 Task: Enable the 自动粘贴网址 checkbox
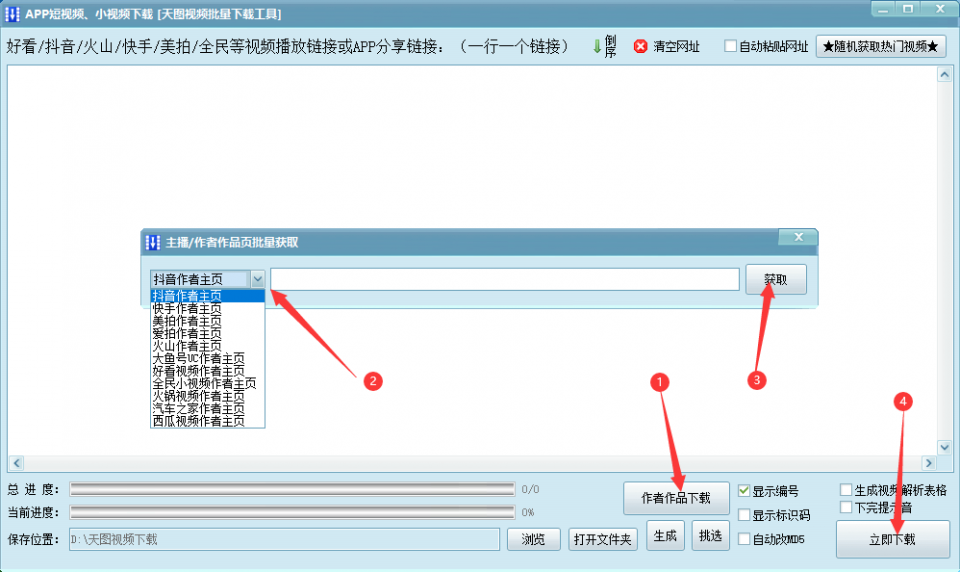click(730, 46)
